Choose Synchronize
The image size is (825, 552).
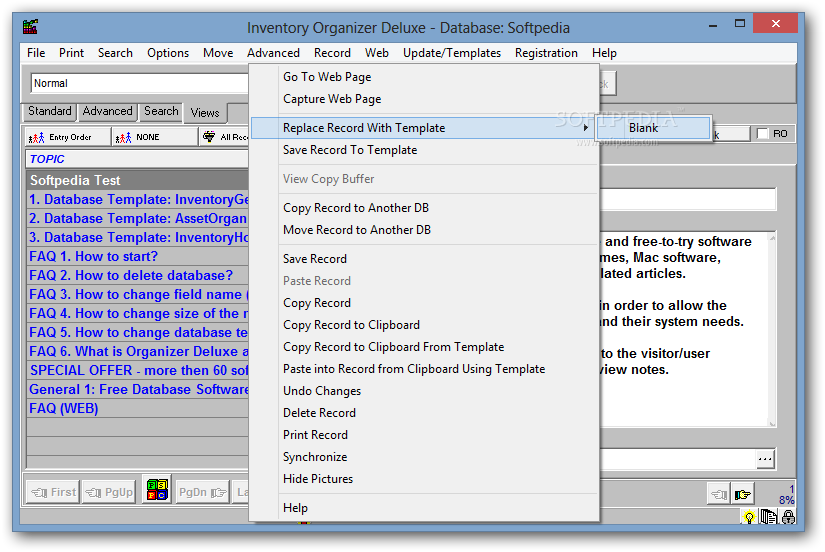(x=424, y=457)
